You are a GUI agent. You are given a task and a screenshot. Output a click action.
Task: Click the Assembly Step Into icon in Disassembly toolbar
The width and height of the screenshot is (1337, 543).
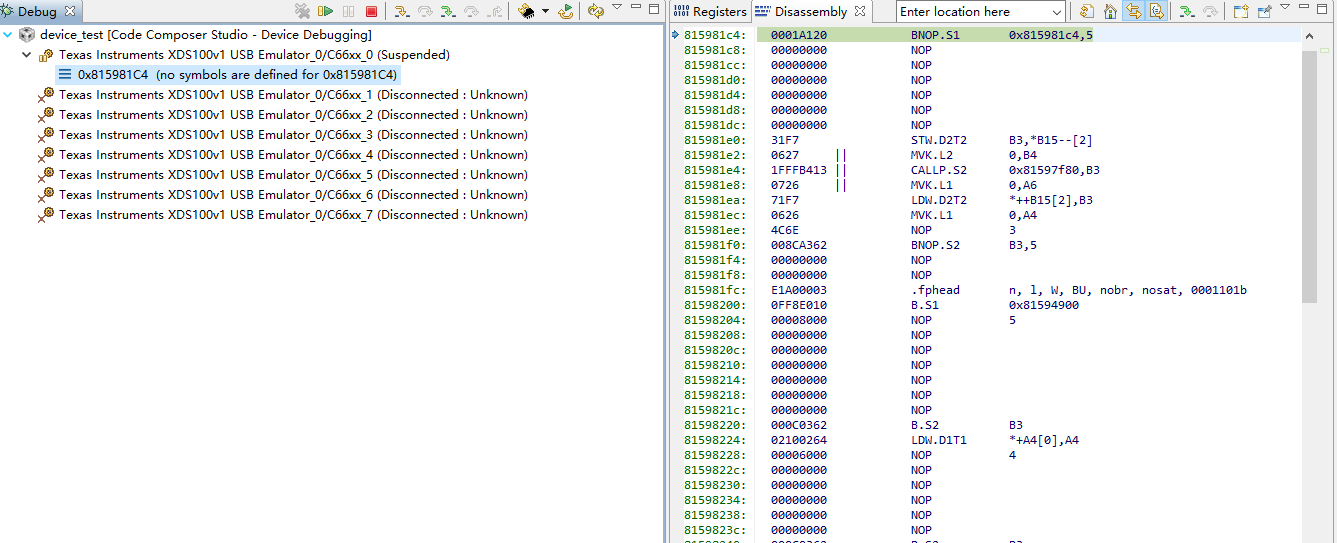click(1187, 12)
